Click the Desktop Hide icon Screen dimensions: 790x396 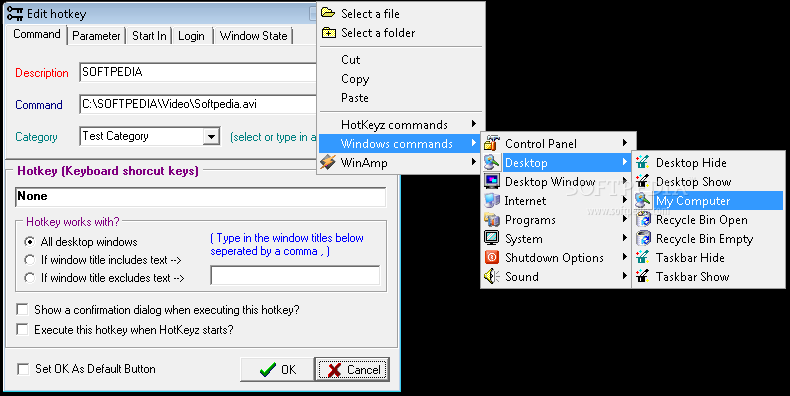point(642,162)
